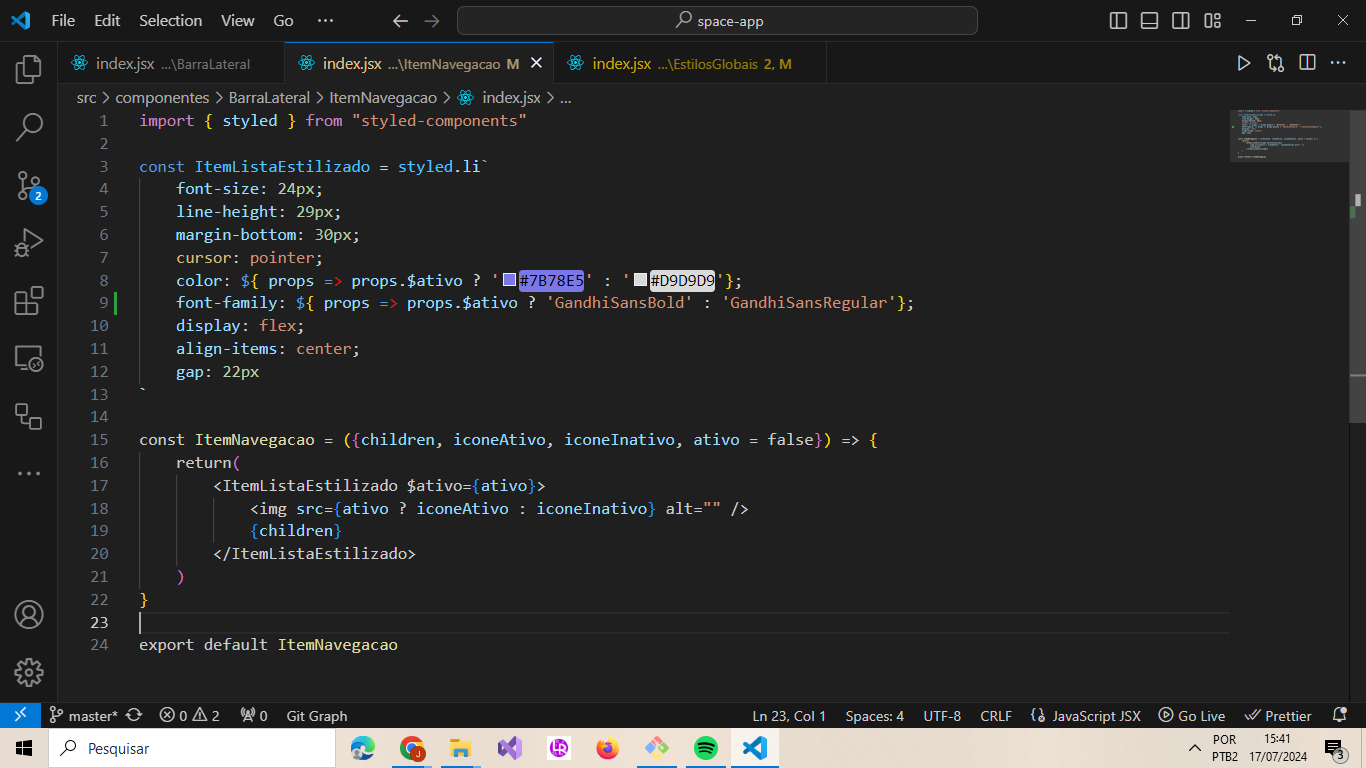This screenshot has height=768, width=1366.
Task: Open the Extensions view
Action: (29, 301)
